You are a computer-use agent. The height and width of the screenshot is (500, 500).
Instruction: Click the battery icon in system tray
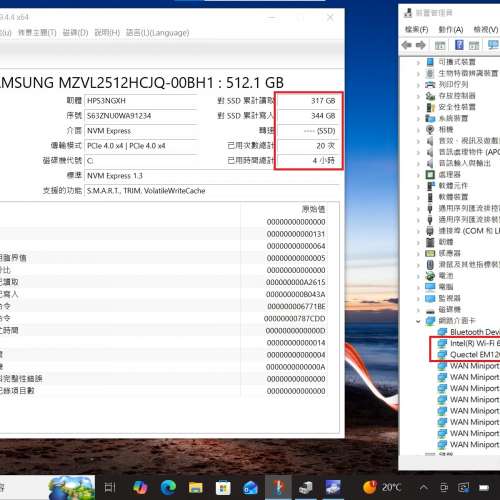click(484, 488)
